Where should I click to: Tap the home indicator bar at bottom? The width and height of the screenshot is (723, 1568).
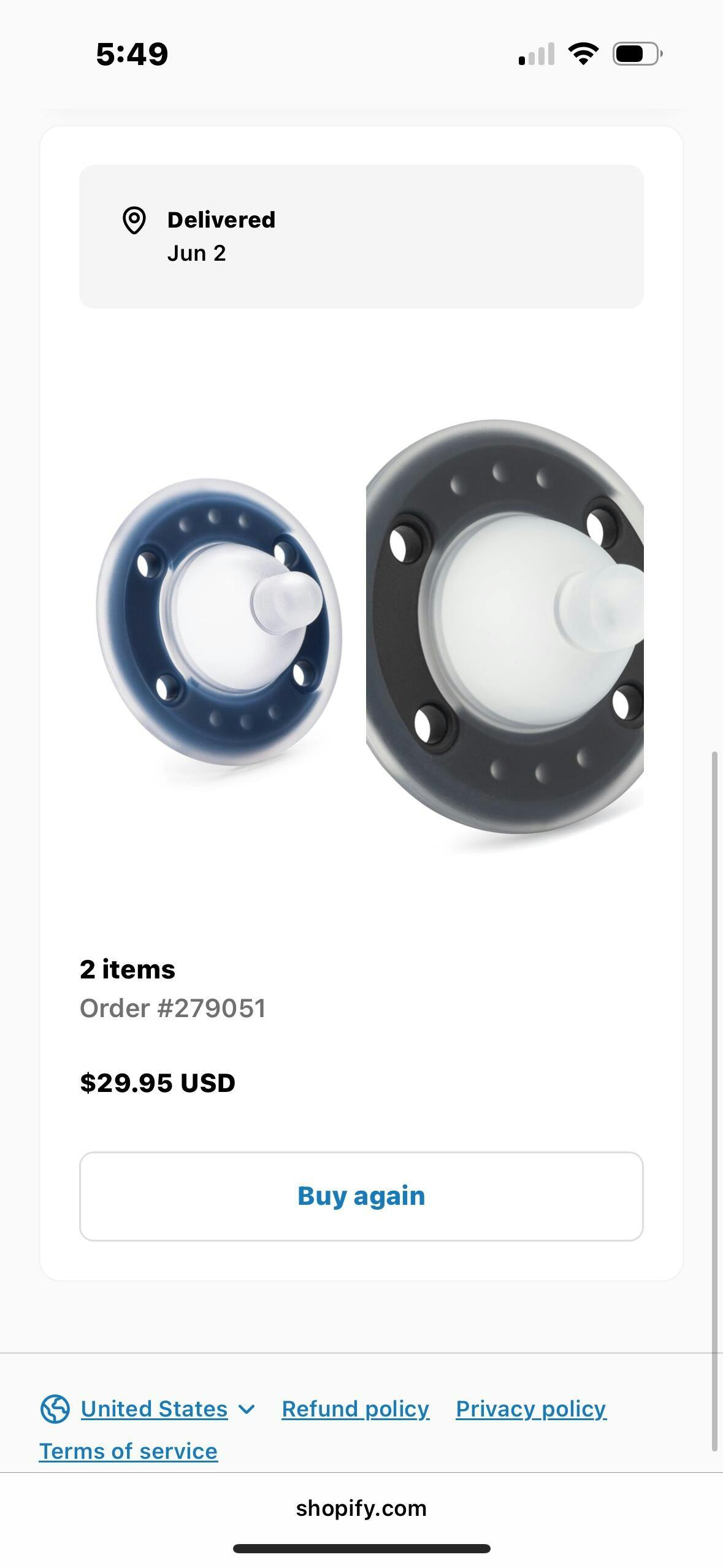[x=361, y=1548]
